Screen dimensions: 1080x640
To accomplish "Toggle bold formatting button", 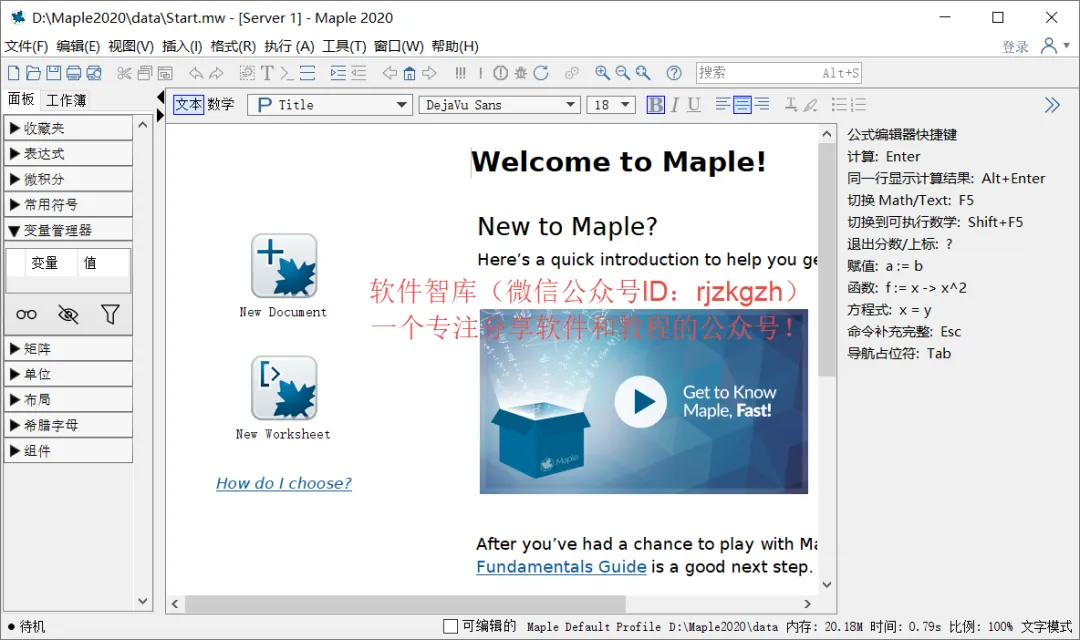I will coord(656,105).
